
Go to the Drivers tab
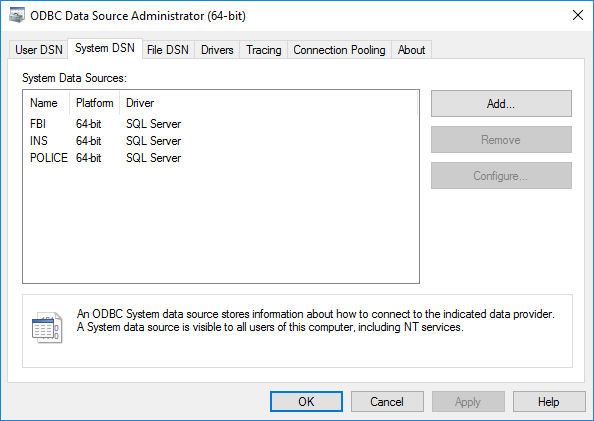click(217, 50)
